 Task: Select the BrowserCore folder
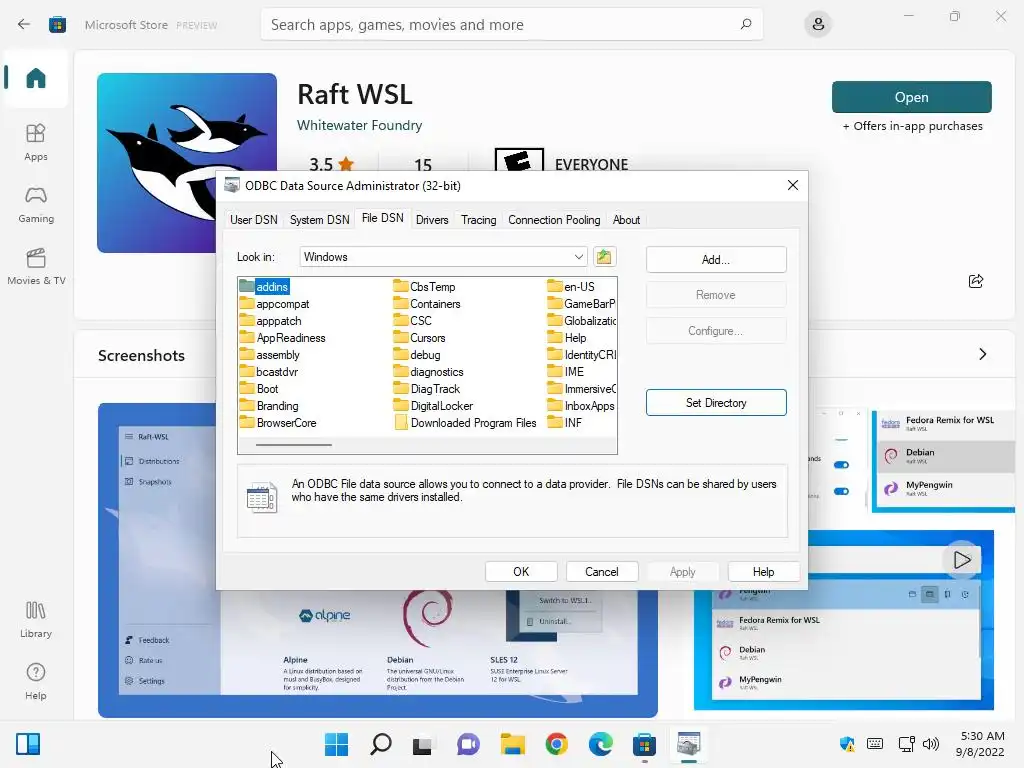tap(278, 423)
